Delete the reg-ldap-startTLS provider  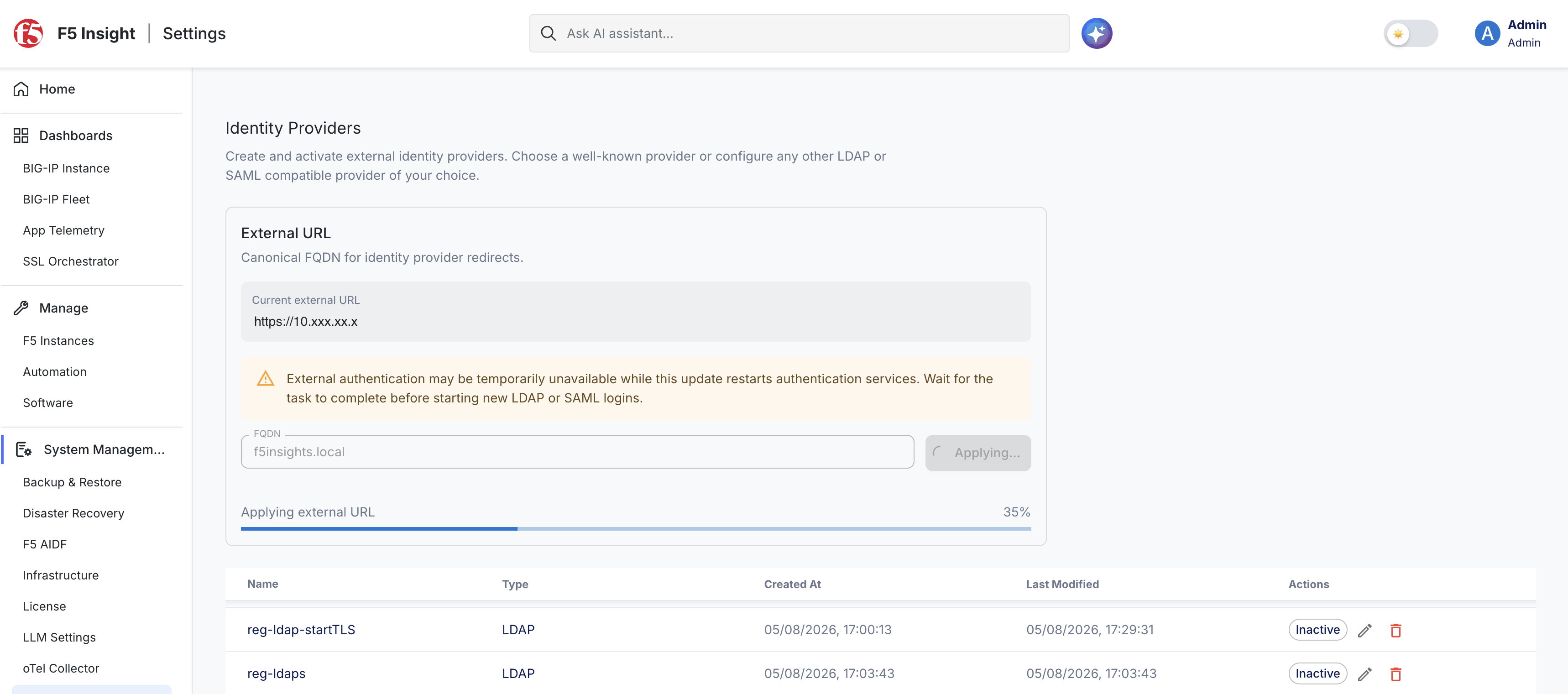click(1396, 630)
